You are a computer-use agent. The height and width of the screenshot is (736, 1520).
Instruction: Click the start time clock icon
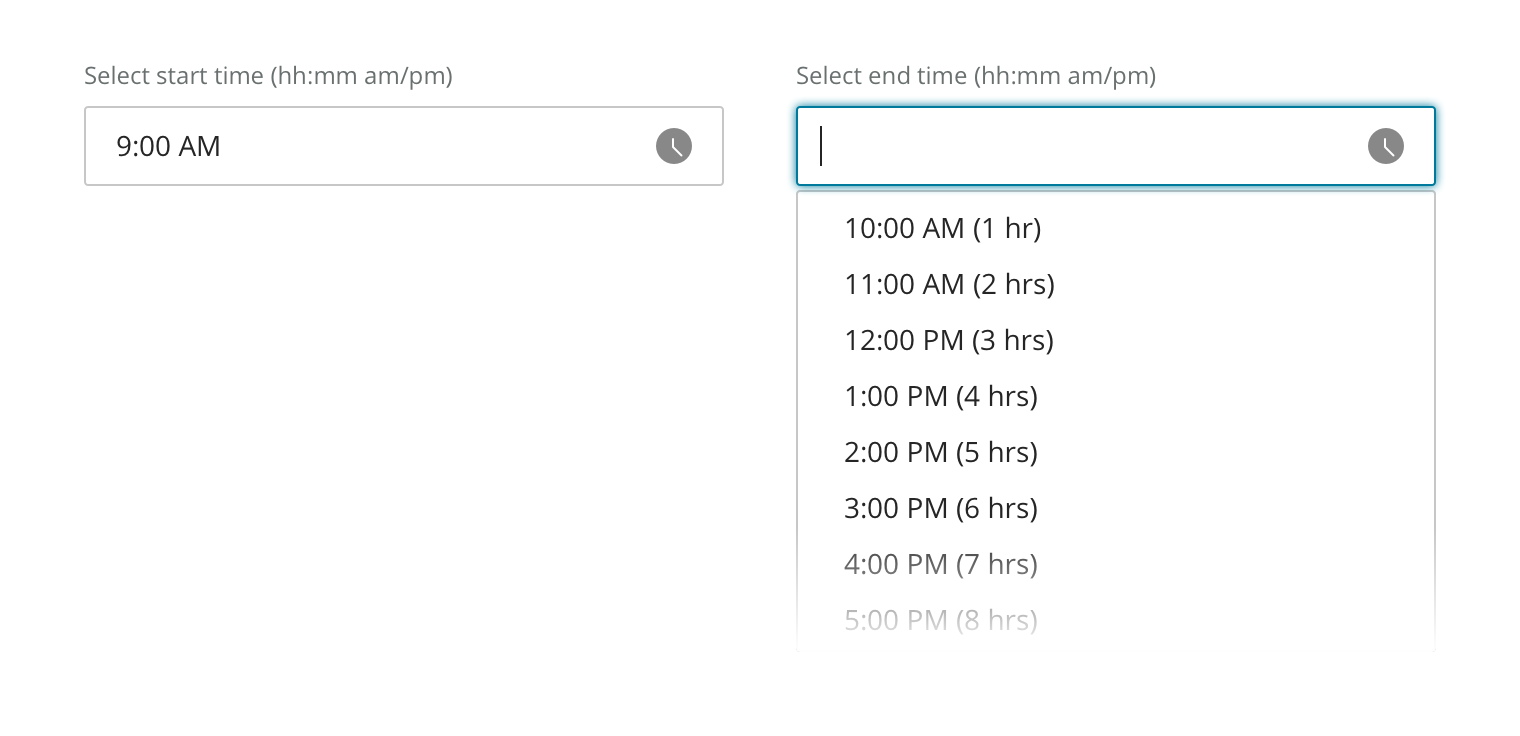(673, 146)
